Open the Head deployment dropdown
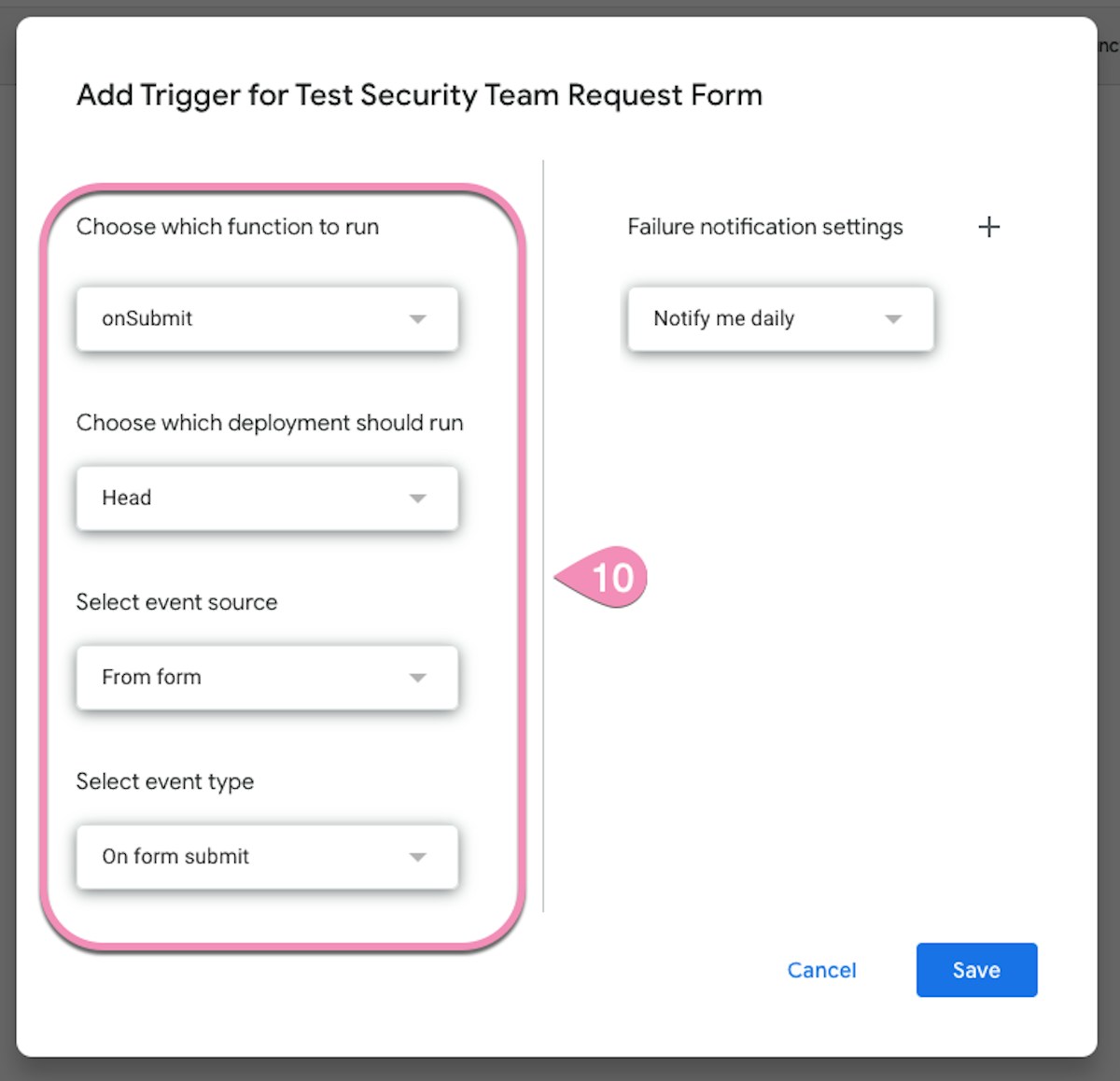The width and height of the screenshot is (1120, 1081). [266, 498]
